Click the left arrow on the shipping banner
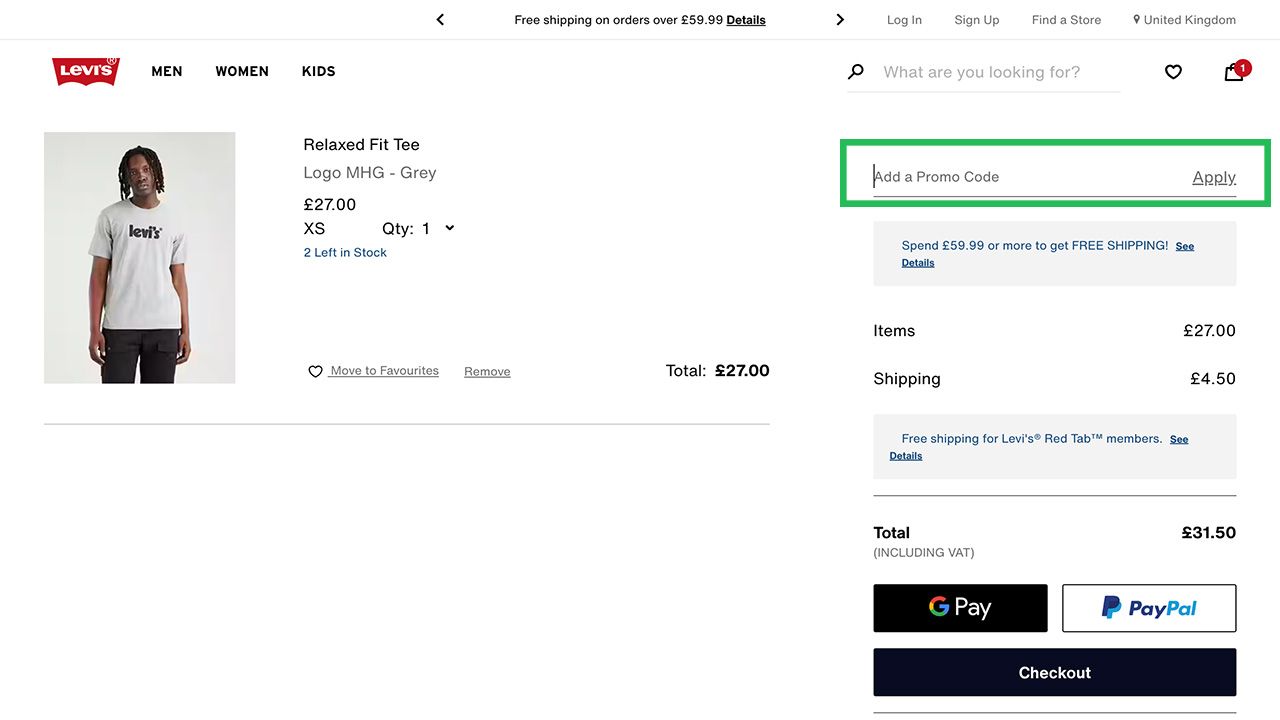1280x720 pixels. [439, 19]
